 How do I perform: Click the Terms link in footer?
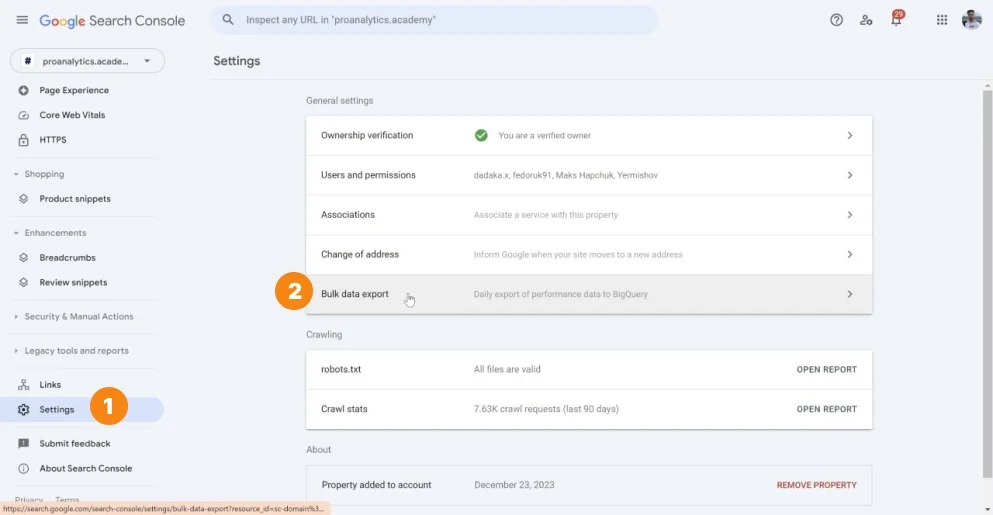tap(67, 500)
